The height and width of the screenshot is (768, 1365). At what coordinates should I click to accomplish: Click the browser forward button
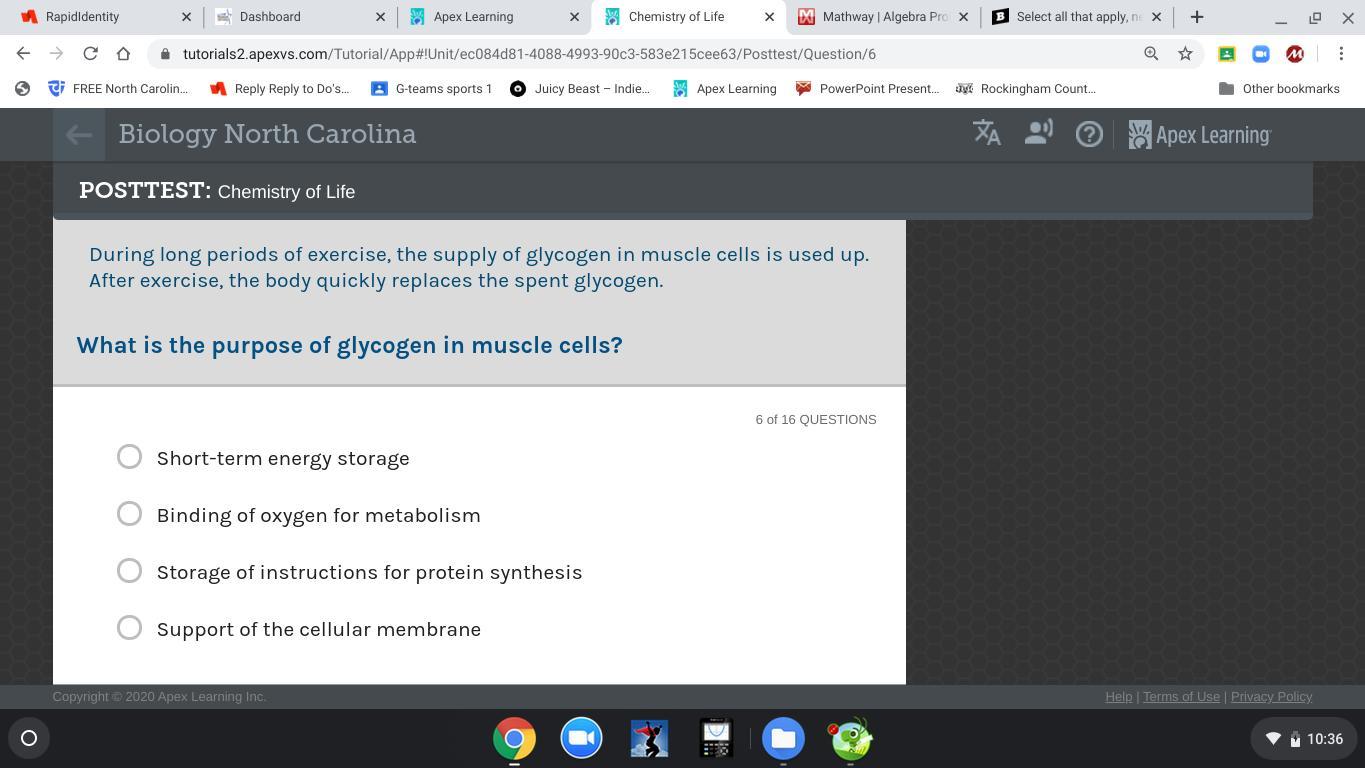pyautogui.click(x=57, y=54)
